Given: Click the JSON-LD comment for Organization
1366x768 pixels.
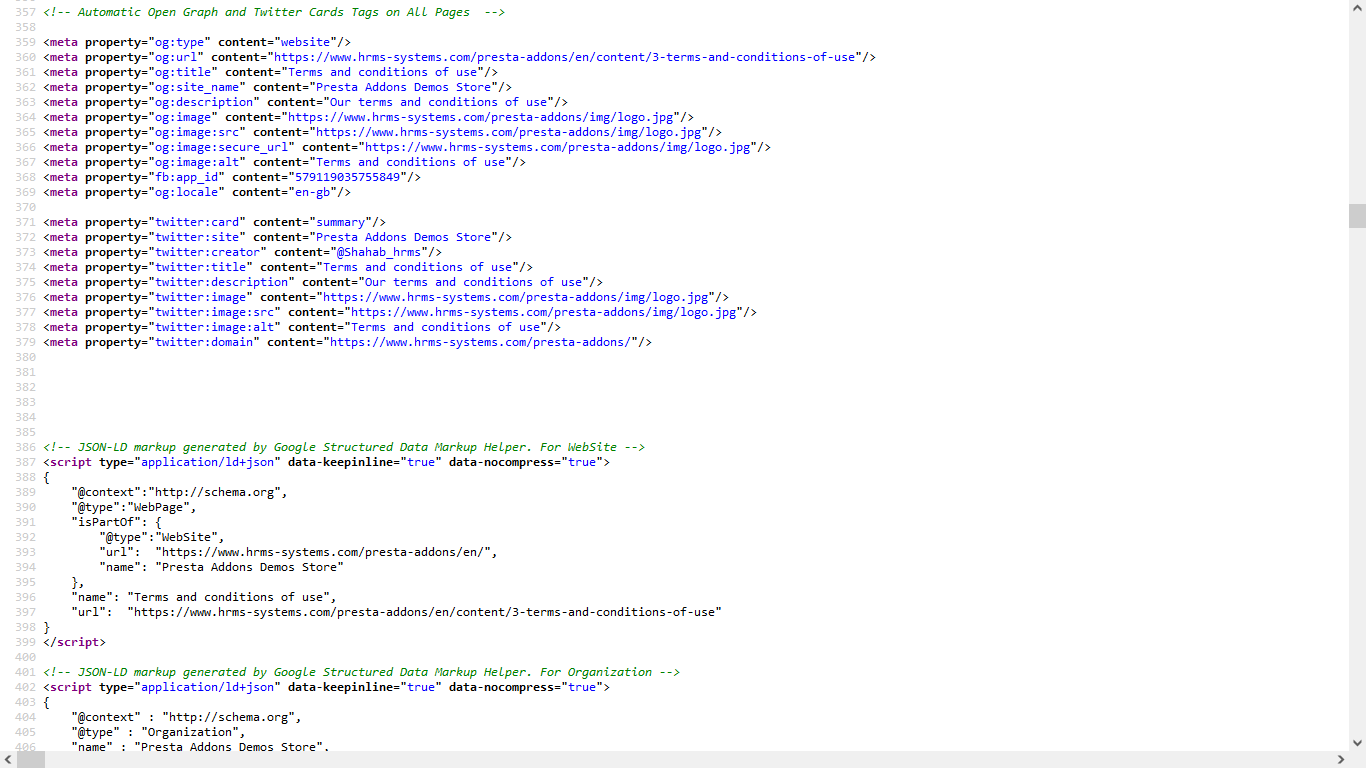Looking at the screenshot, I should coord(361,672).
